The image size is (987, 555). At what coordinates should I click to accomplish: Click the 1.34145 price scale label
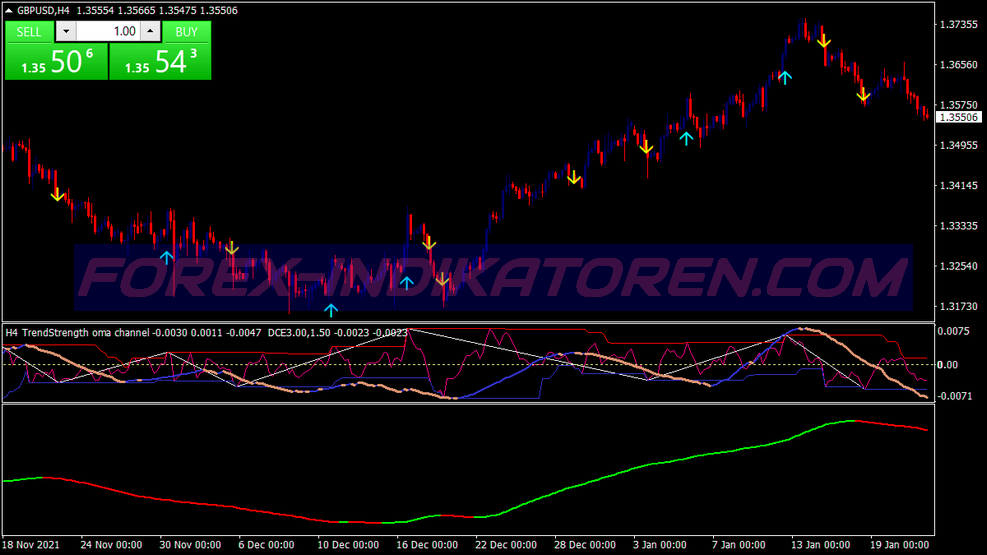959,186
